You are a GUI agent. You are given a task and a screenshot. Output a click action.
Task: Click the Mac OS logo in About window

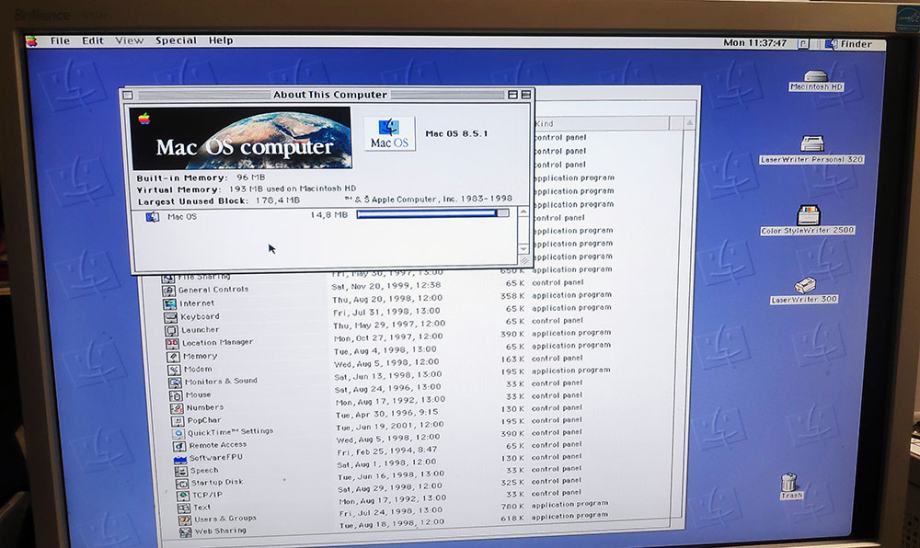(x=390, y=133)
